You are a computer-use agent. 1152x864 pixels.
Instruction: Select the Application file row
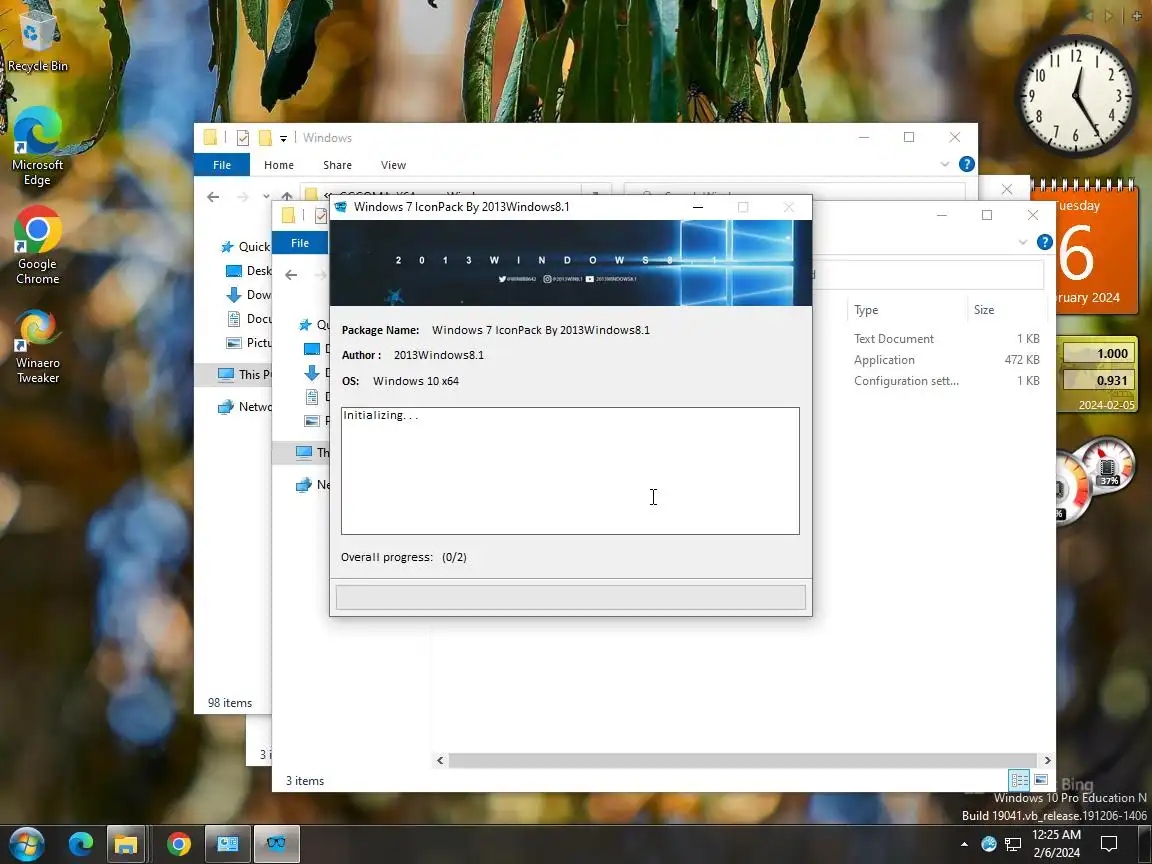pyautogui.click(x=946, y=360)
